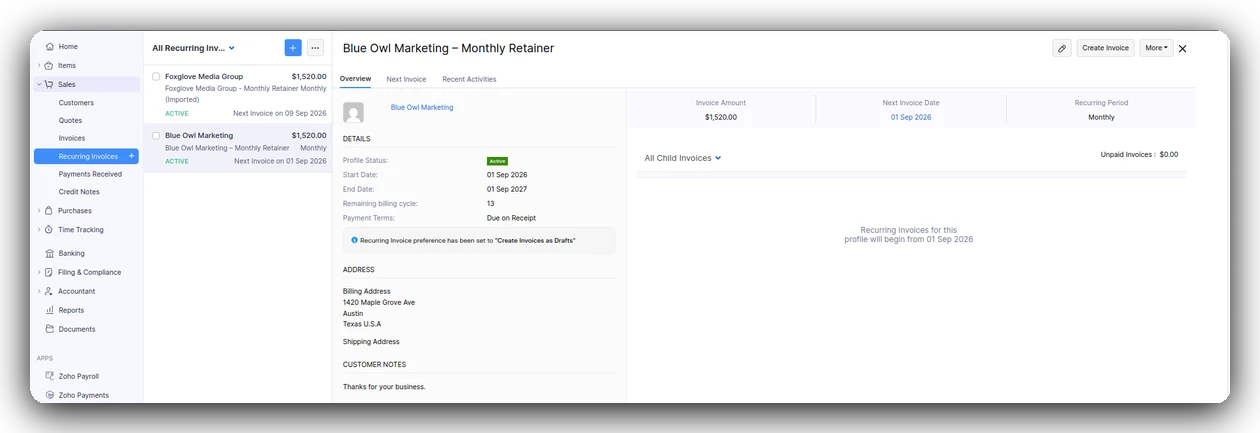Open Customers in the Sales menu
1260x433 pixels.
click(x=76, y=103)
